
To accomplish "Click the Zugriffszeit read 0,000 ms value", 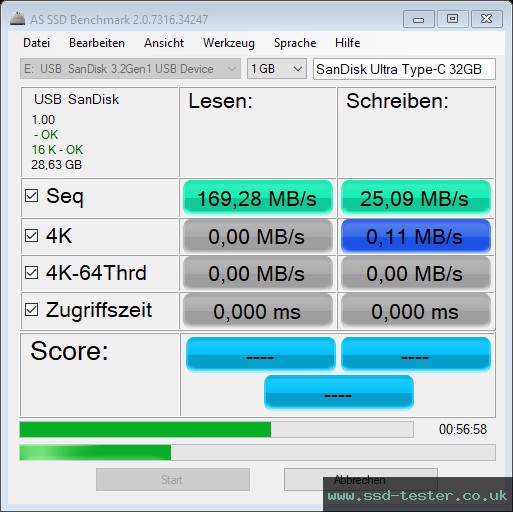I will 258,311.
